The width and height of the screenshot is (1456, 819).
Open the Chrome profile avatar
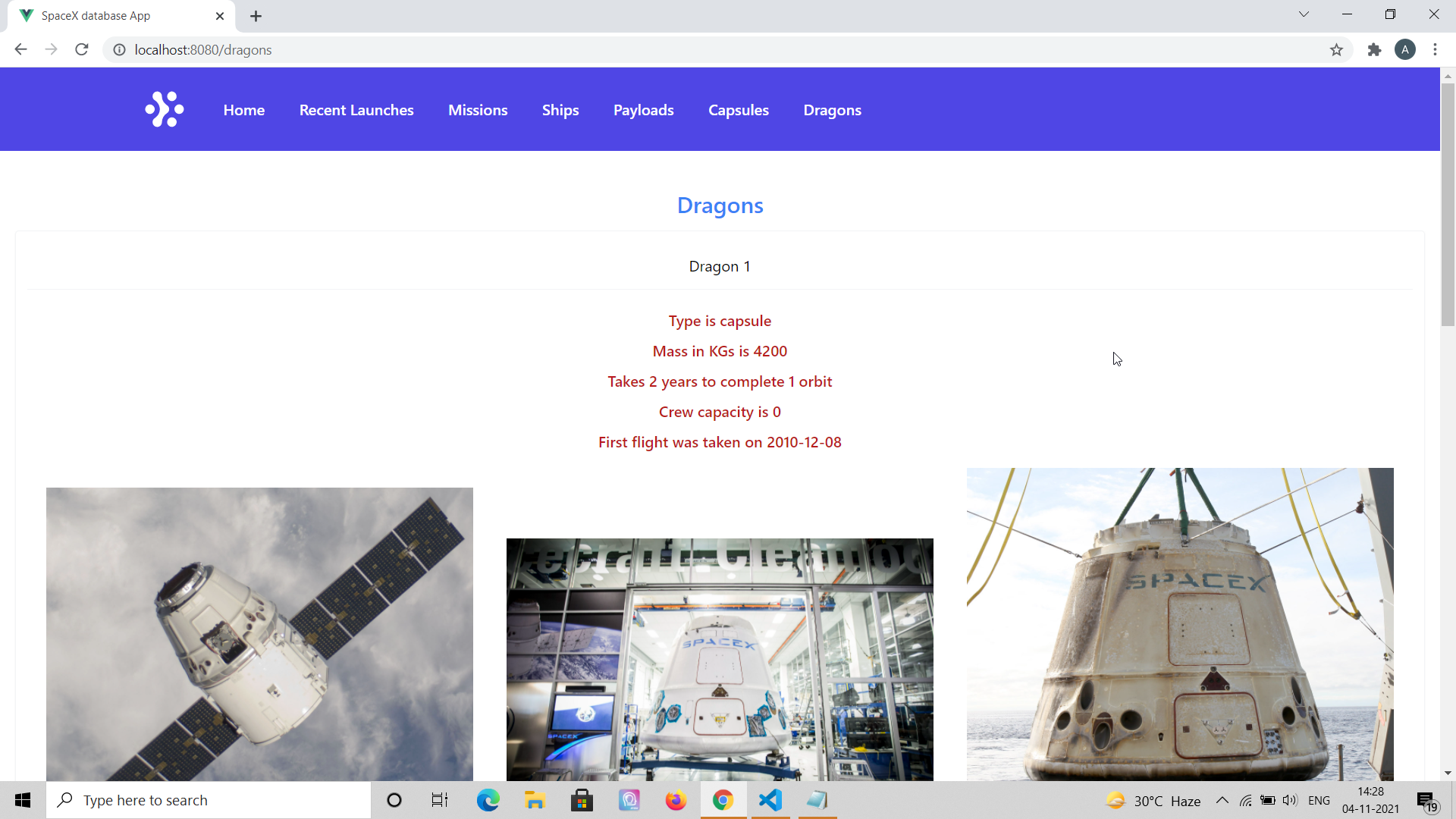pos(1404,50)
